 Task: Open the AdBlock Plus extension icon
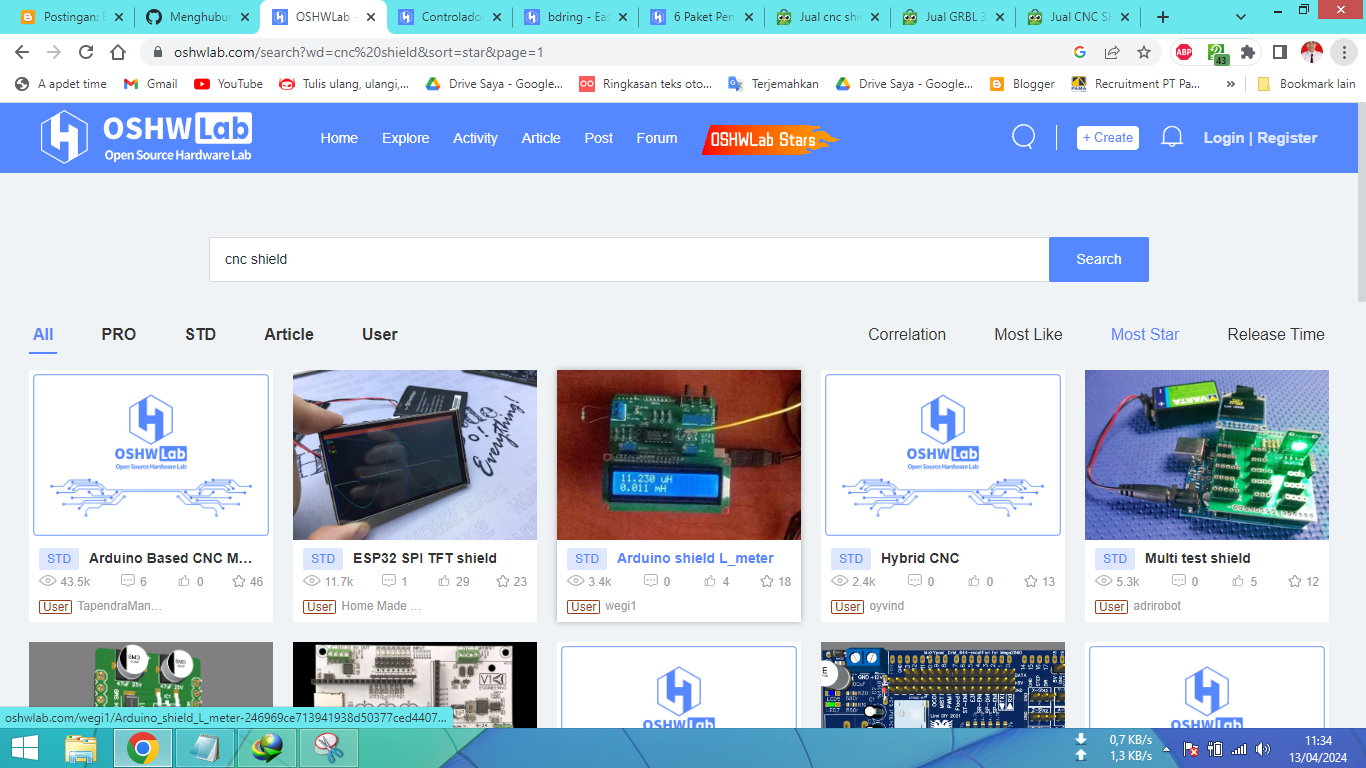[1184, 52]
